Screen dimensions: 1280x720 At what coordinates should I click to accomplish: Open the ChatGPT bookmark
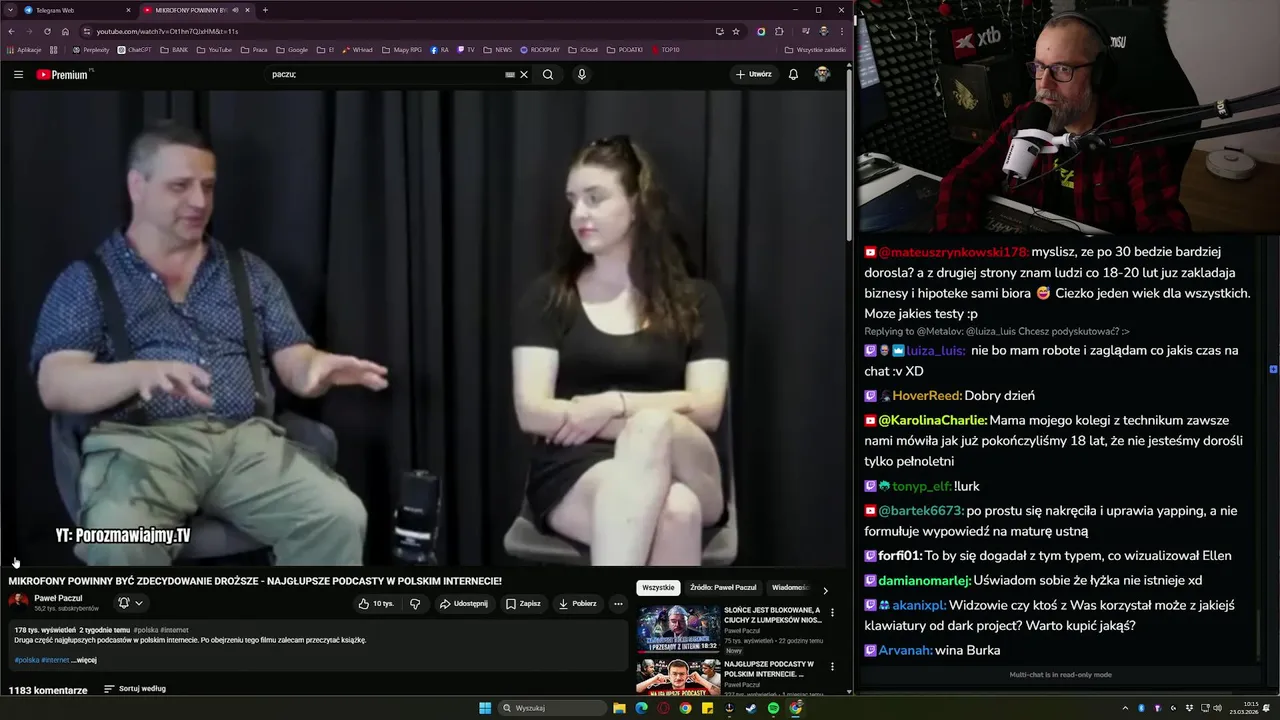(134, 49)
